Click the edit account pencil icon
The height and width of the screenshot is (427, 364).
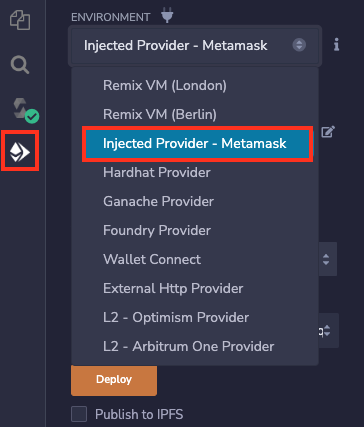(x=328, y=132)
